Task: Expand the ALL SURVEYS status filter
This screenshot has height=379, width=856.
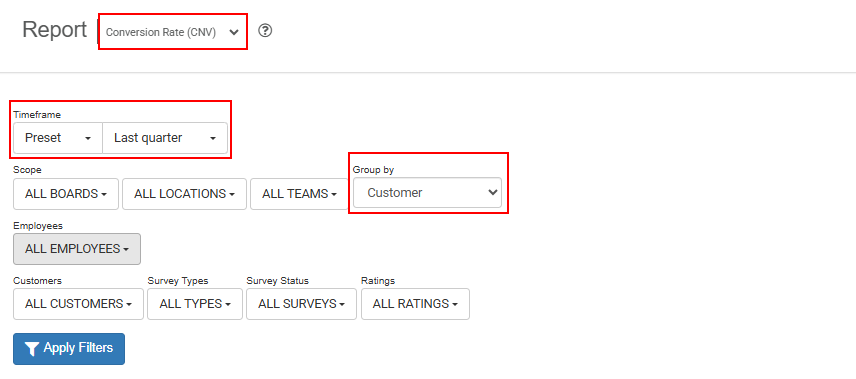Action: click(x=301, y=304)
